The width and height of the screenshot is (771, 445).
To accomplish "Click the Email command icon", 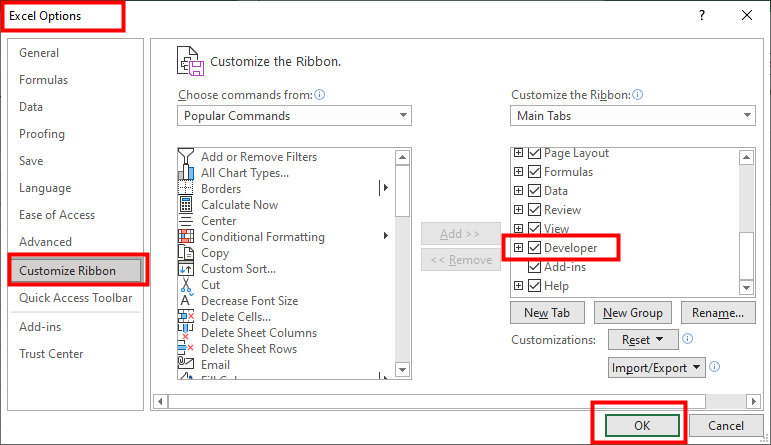I will click(186, 364).
